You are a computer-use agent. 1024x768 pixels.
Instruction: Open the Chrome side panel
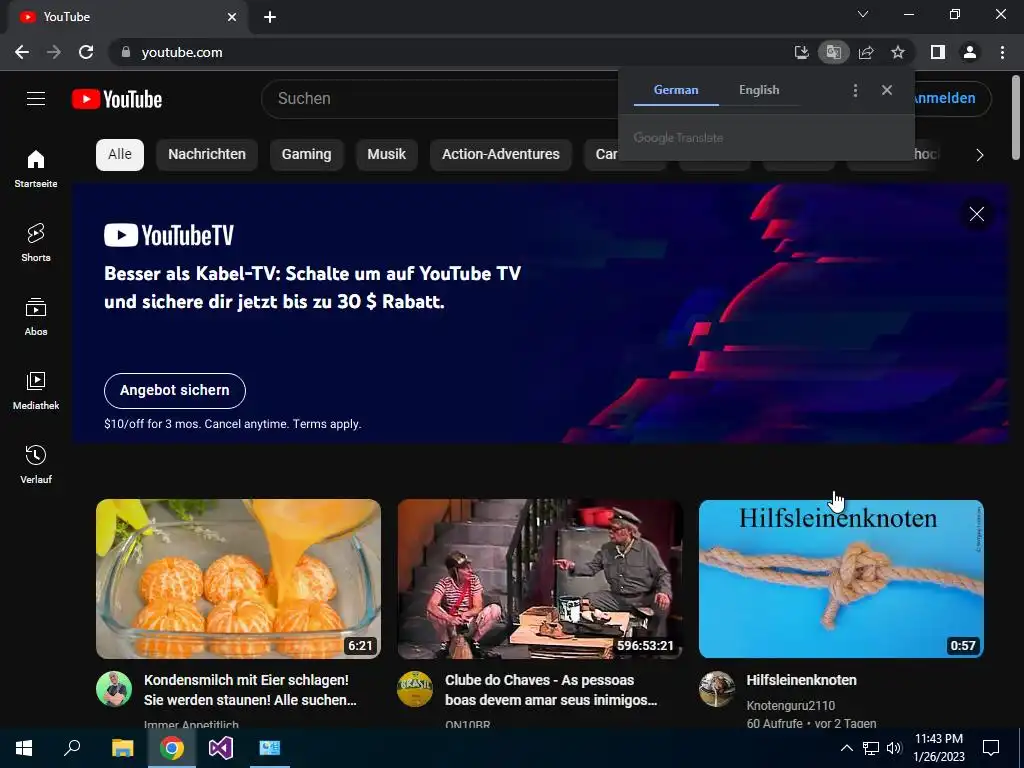point(938,52)
